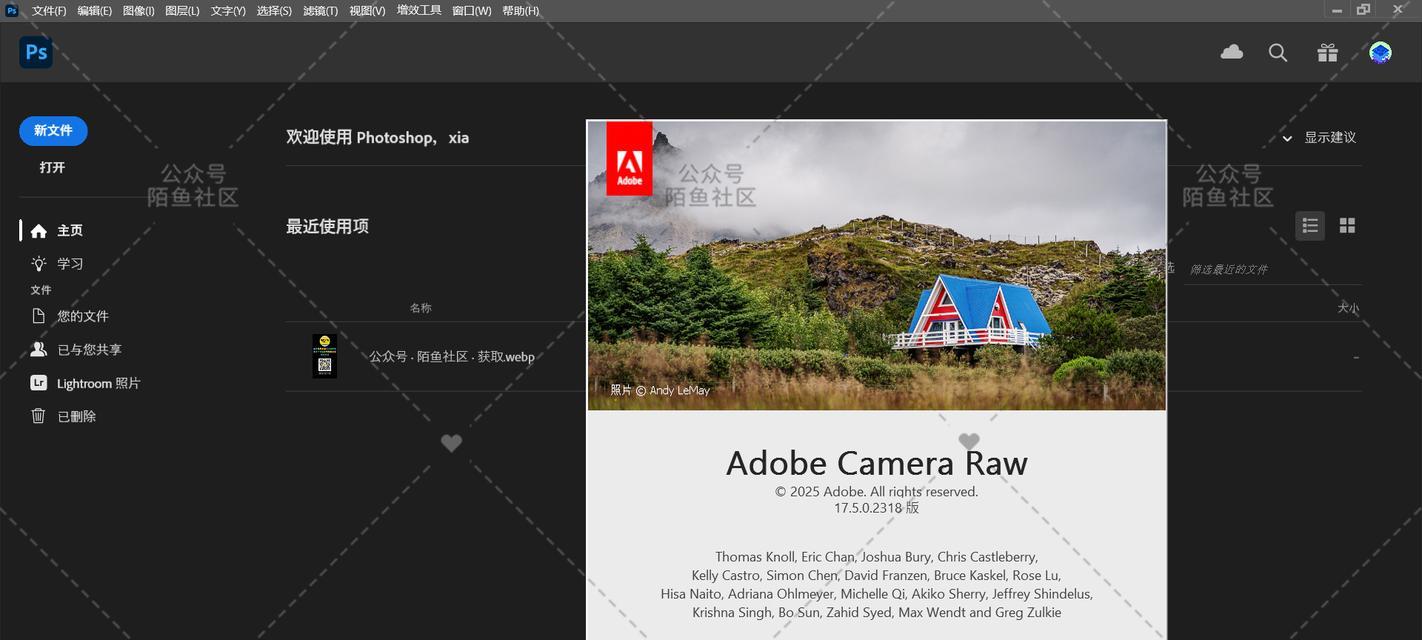Select file name 公众号 · 陌鱼社区 · 获取.webp
The width and height of the screenshot is (1422, 640).
pyautogui.click(x=451, y=357)
